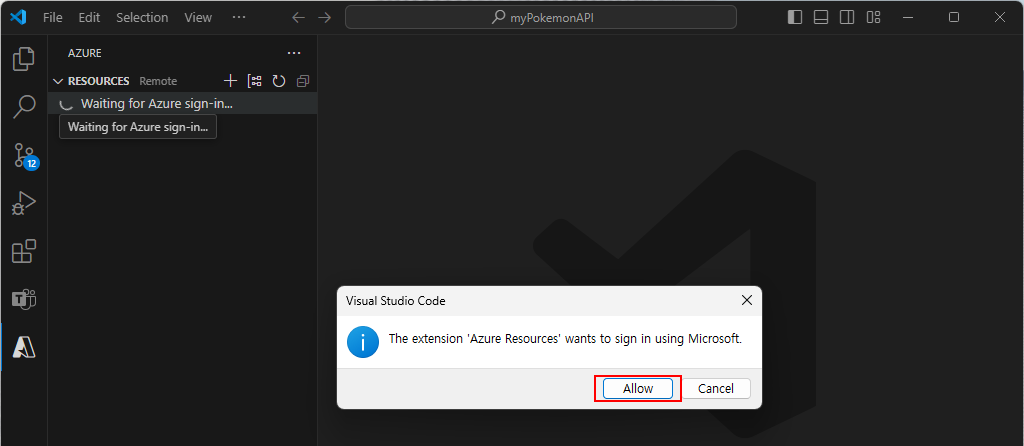Click the Remote label beside RESOURCES
The height and width of the screenshot is (446, 1024).
[158, 81]
